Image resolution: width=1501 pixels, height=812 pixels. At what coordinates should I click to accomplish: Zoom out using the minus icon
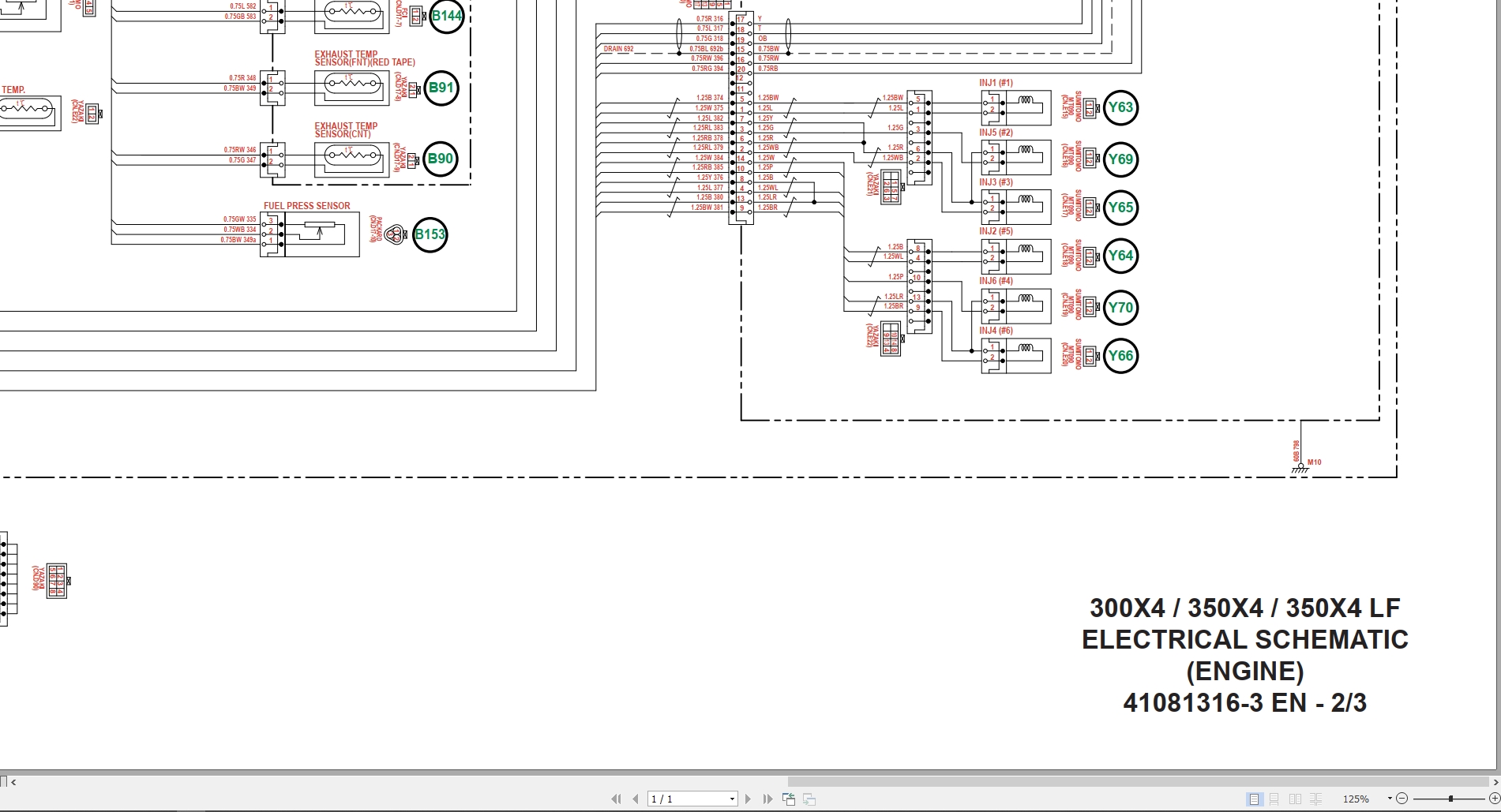click(1402, 799)
